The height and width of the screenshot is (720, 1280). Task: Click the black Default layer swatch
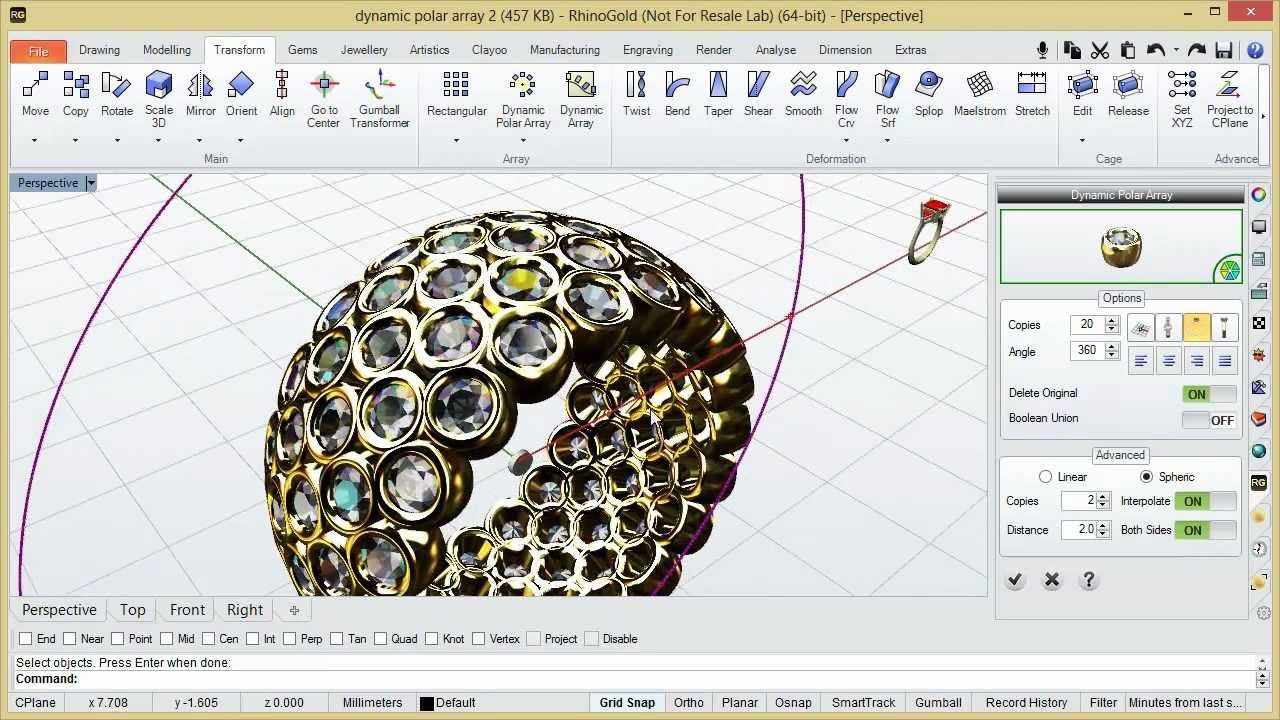click(x=427, y=703)
